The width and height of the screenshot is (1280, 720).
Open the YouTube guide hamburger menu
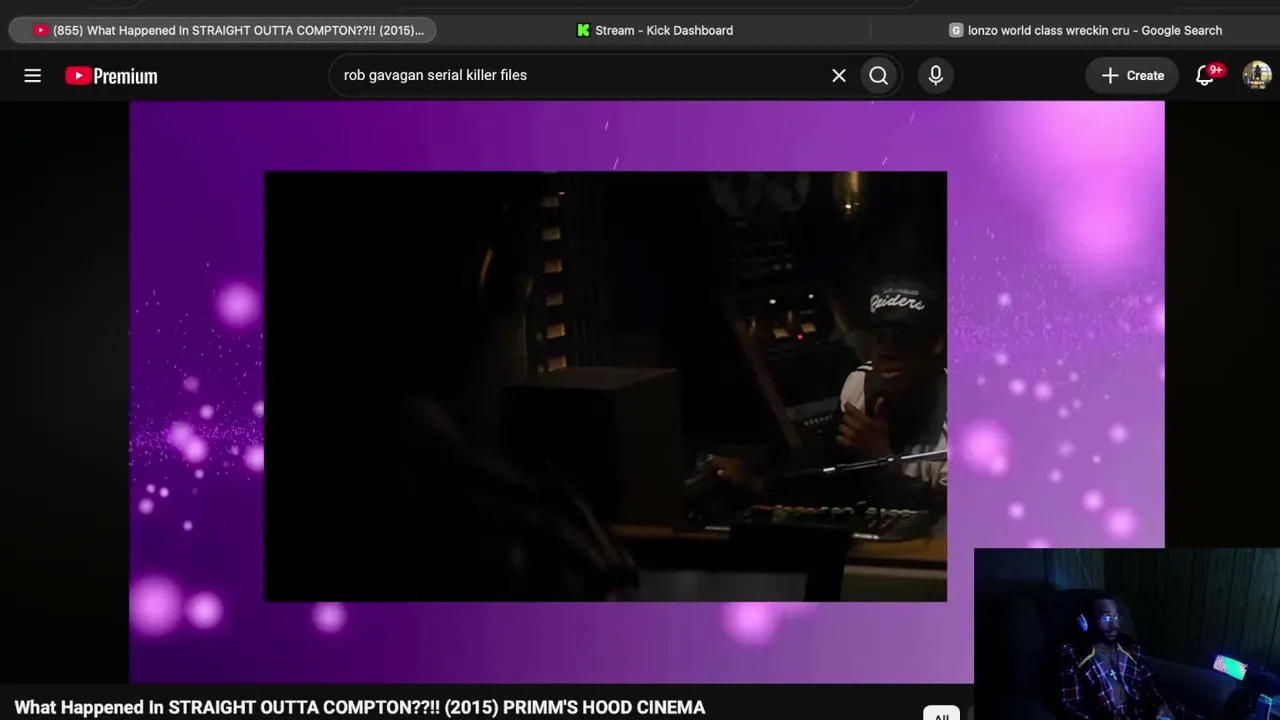pos(33,76)
